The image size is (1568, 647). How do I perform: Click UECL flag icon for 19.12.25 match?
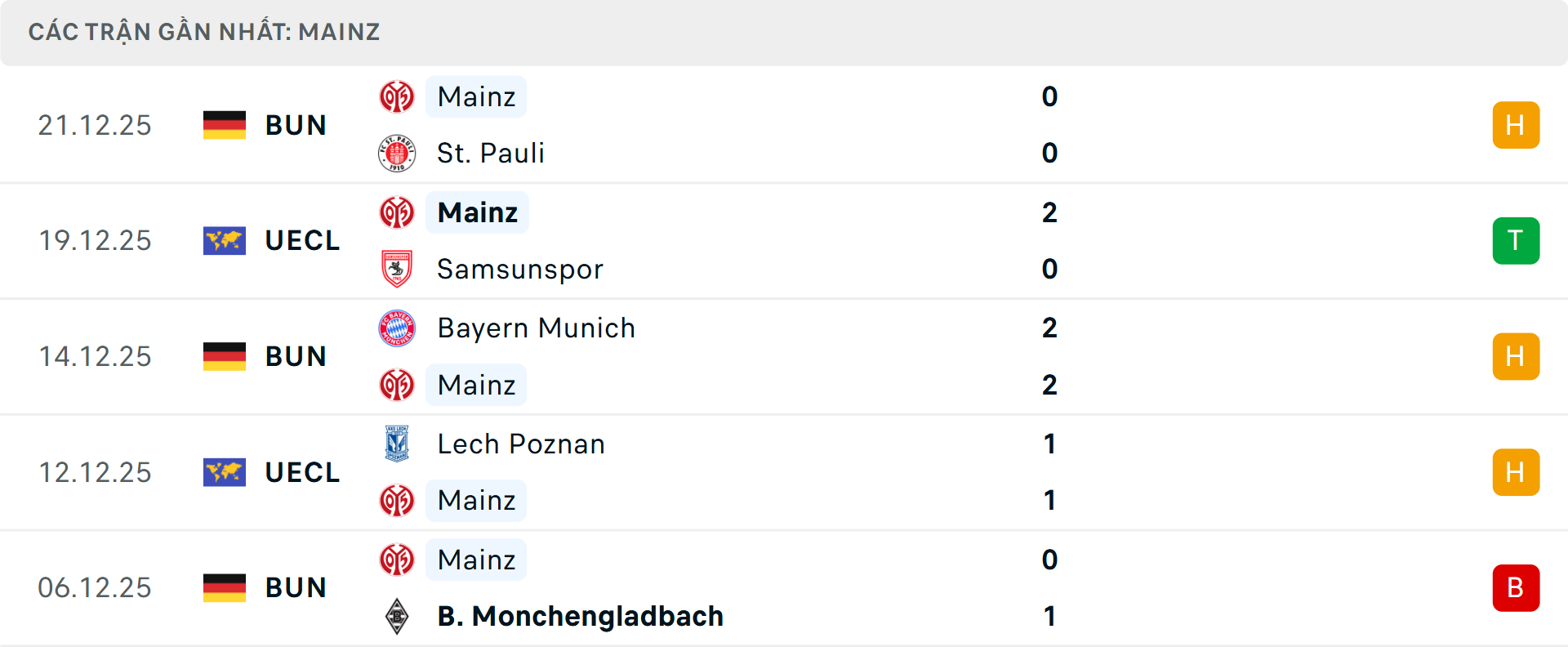225,241
